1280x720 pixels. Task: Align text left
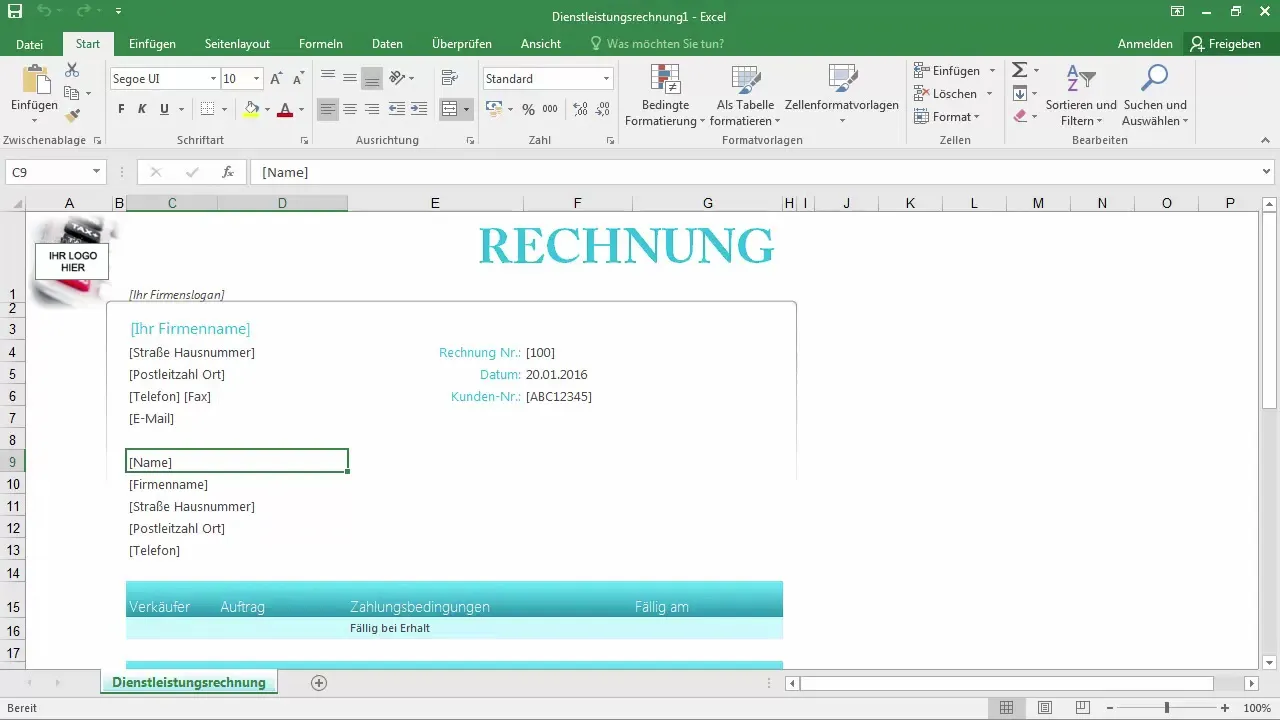tap(328, 109)
